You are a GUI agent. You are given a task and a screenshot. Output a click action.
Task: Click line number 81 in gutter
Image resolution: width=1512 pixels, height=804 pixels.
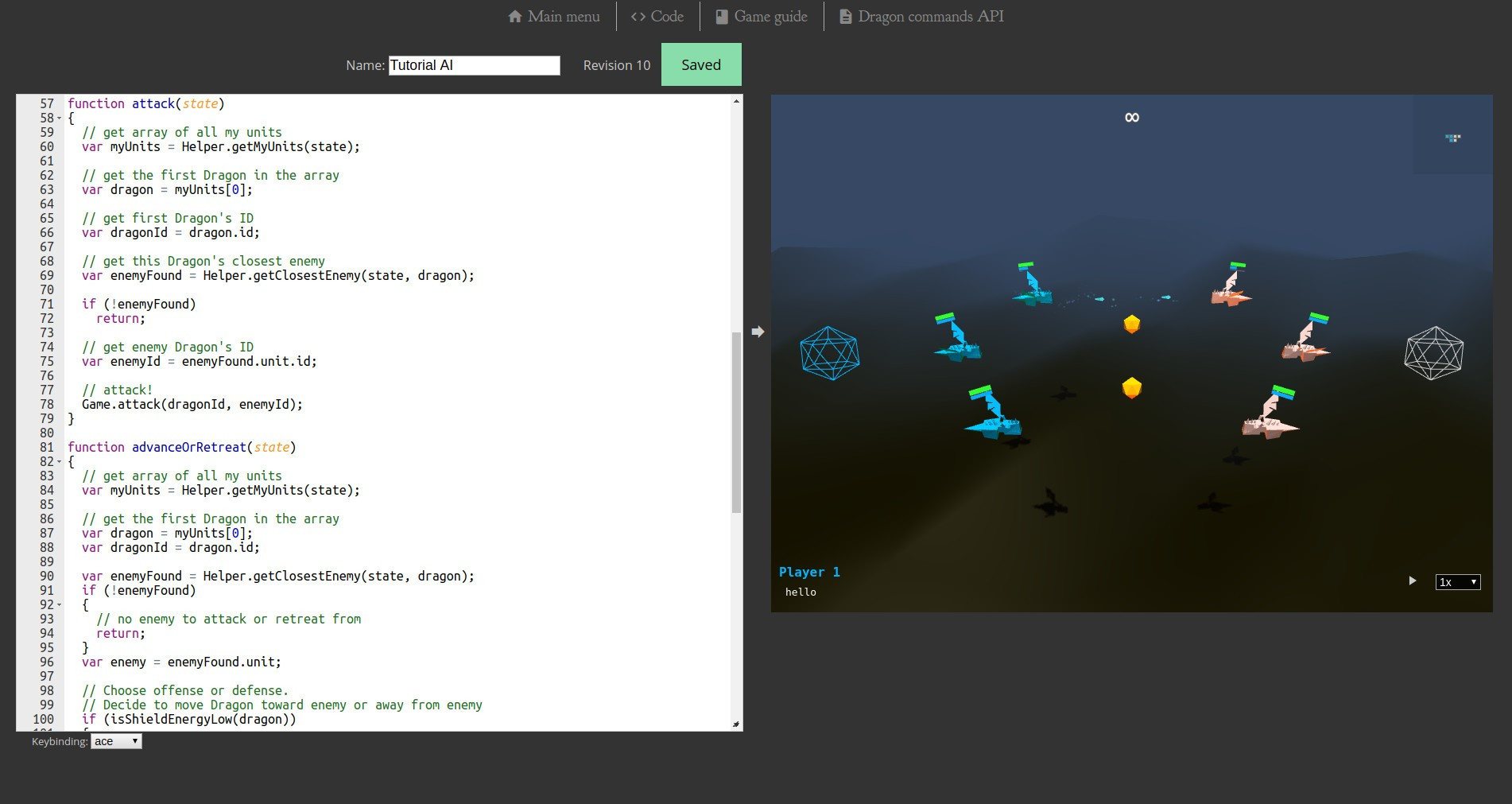tap(47, 447)
